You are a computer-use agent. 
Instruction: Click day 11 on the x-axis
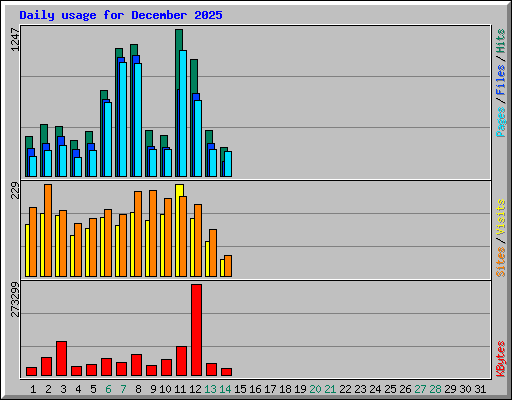(x=180, y=389)
